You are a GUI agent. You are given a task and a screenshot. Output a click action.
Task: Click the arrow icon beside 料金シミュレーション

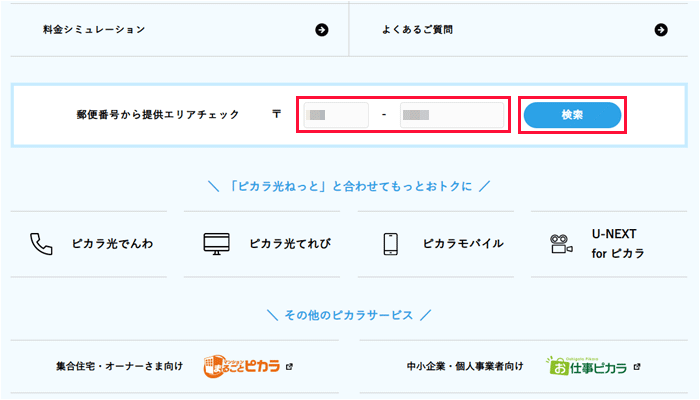321,30
